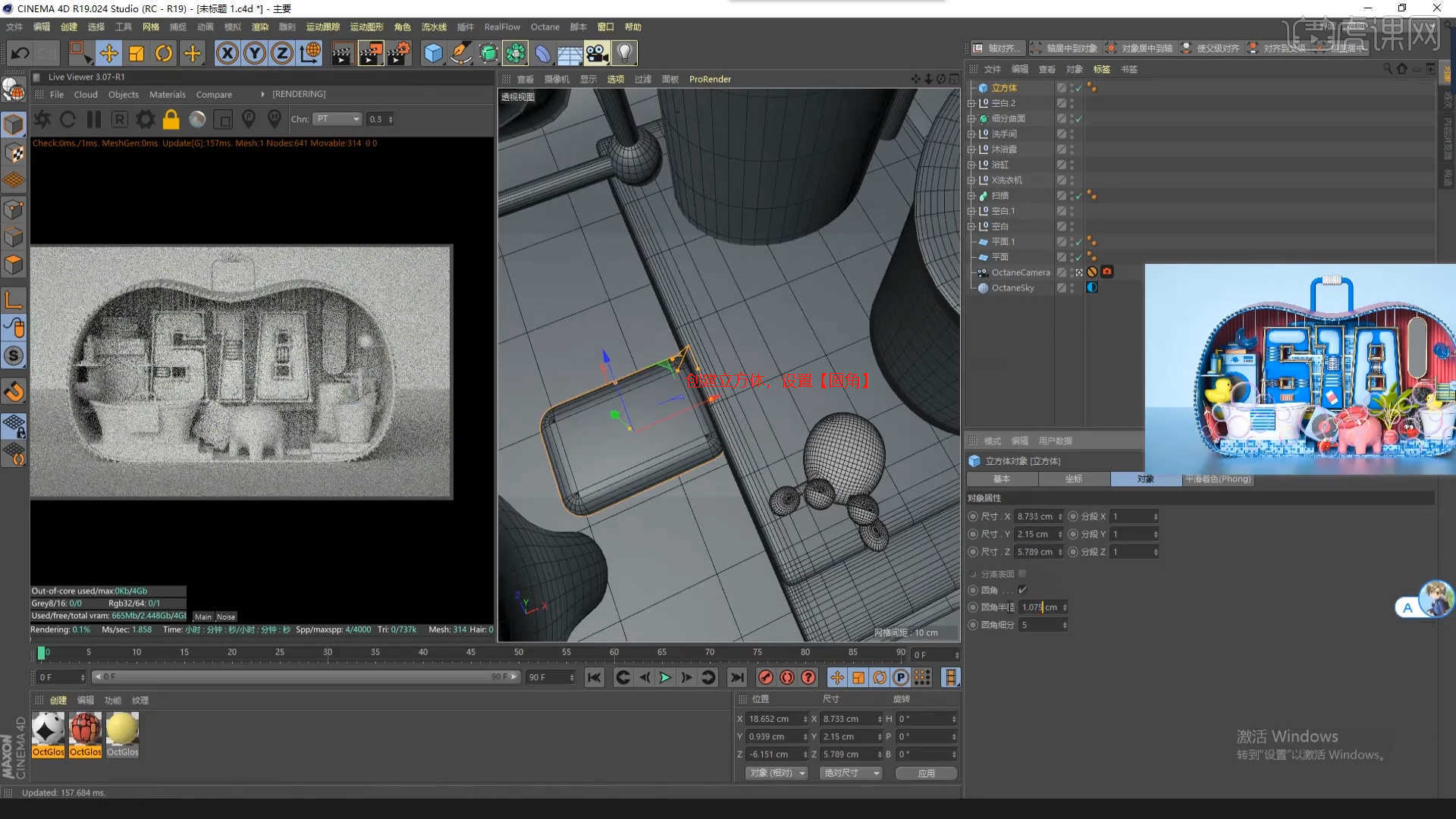The height and width of the screenshot is (819, 1456).
Task: Click the Live Viewer lock icon
Action: coord(171,119)
